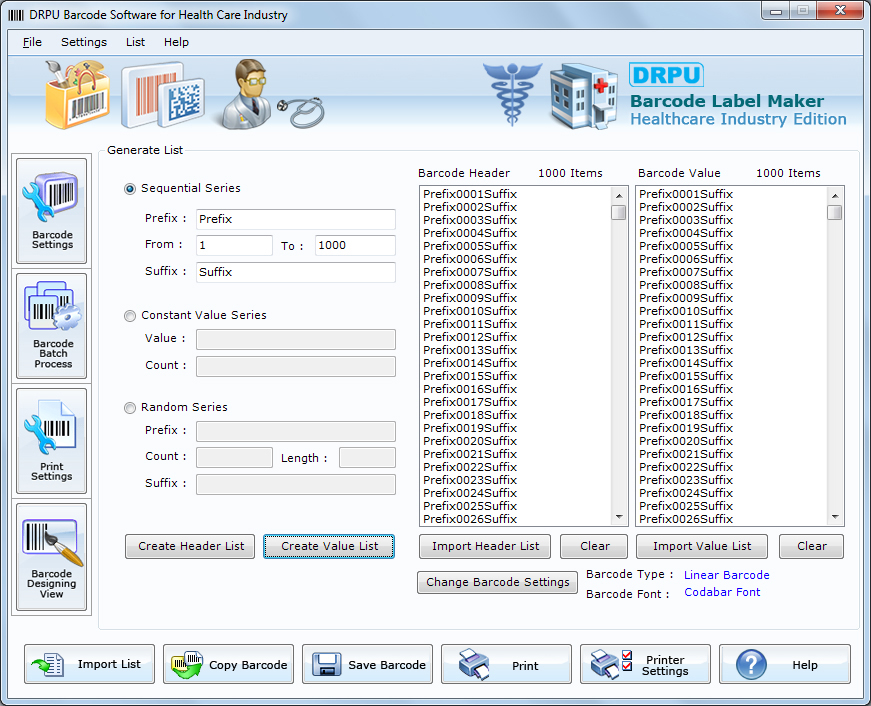Select the Sequential Series radio button
Screen dimensions: 871x706
tap(130, 189)
